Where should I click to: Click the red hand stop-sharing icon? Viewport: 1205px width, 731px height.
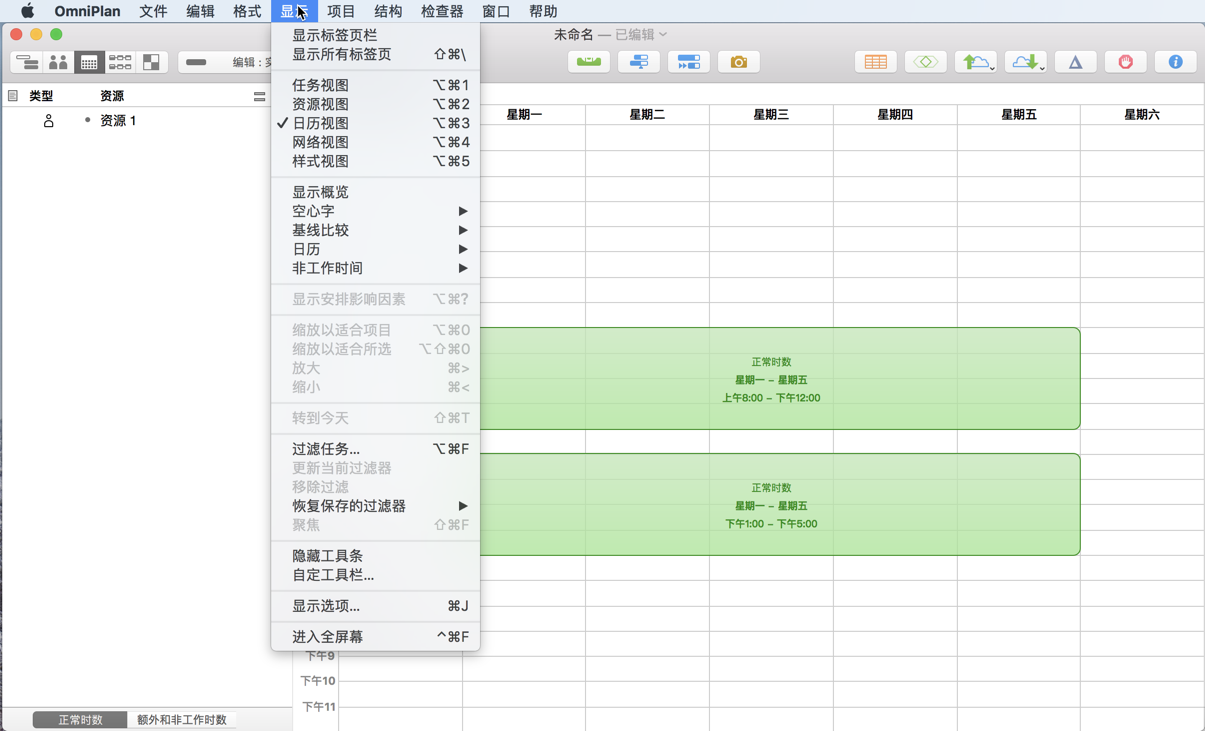(x=1125, y=61)
